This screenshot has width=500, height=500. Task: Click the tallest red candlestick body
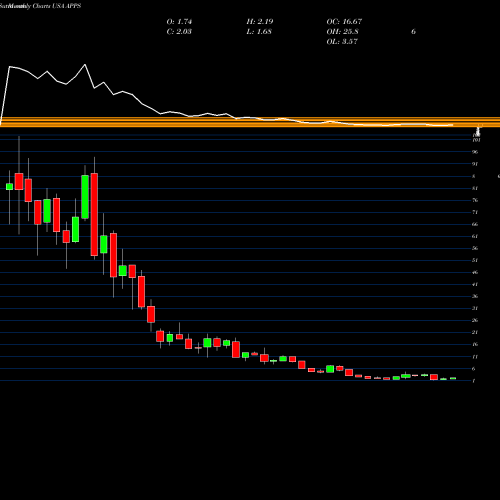point(94,214)
